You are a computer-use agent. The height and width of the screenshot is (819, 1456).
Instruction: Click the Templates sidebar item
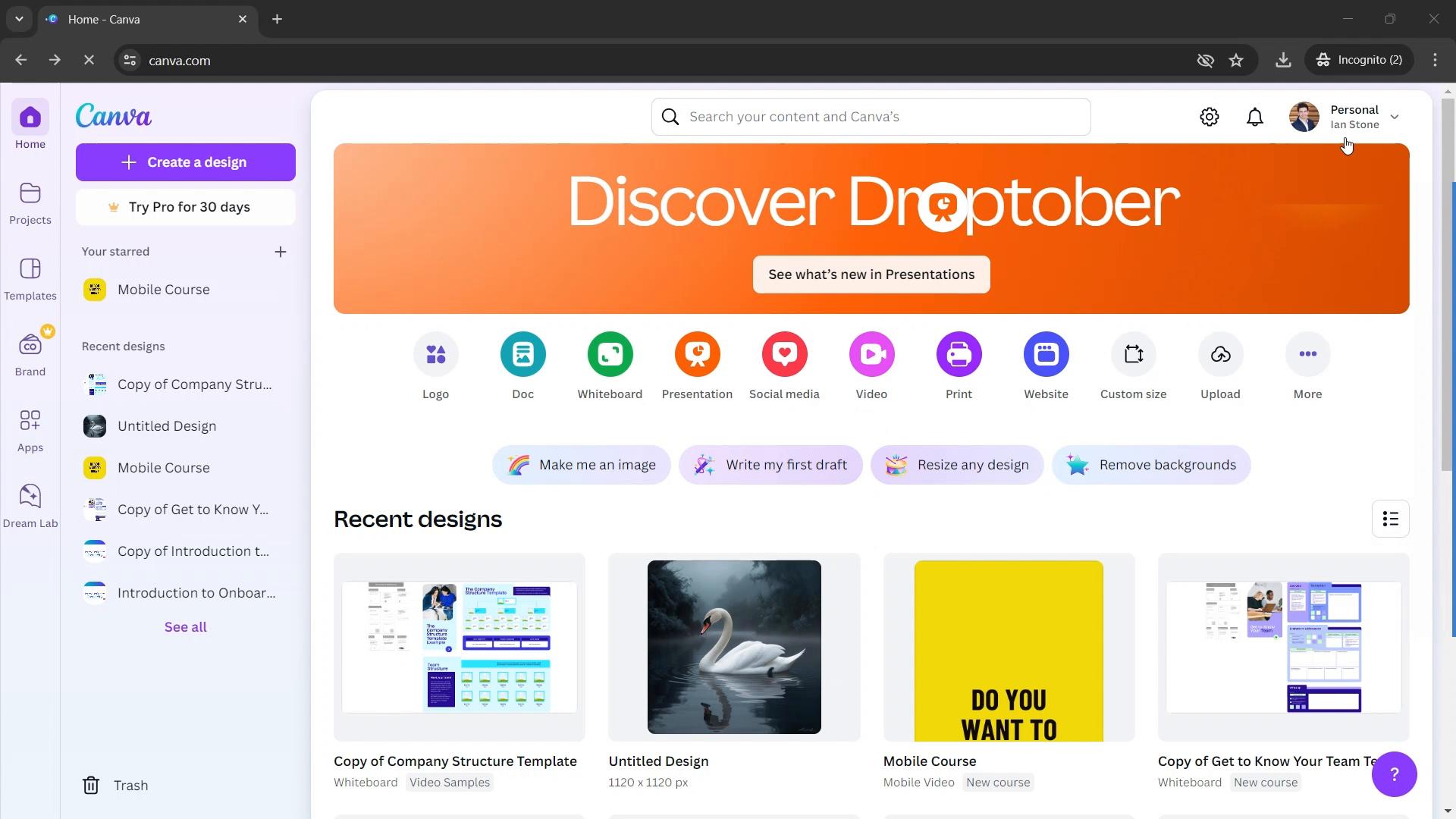[x=31, y=279]
